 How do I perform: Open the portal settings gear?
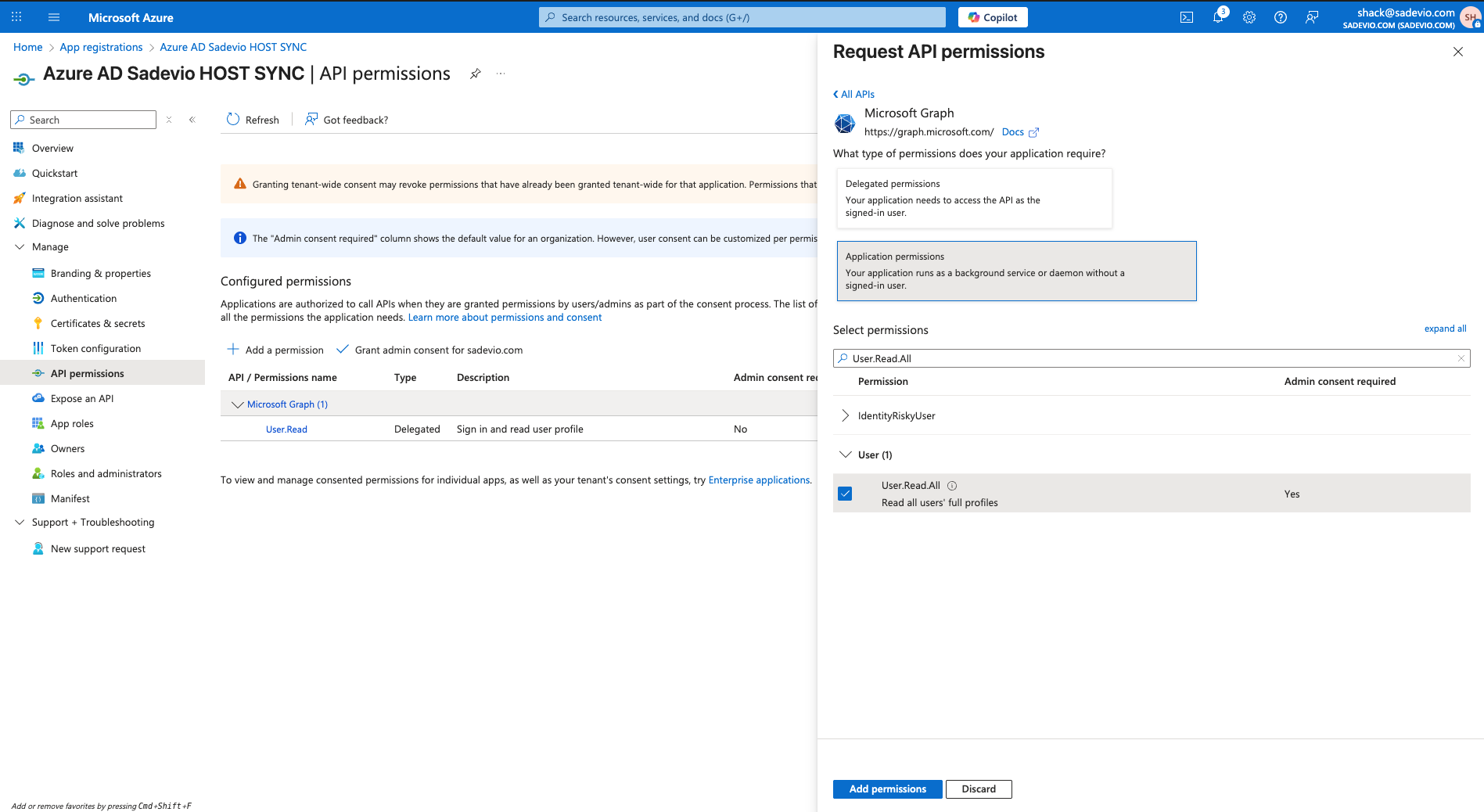[1249, 17]
